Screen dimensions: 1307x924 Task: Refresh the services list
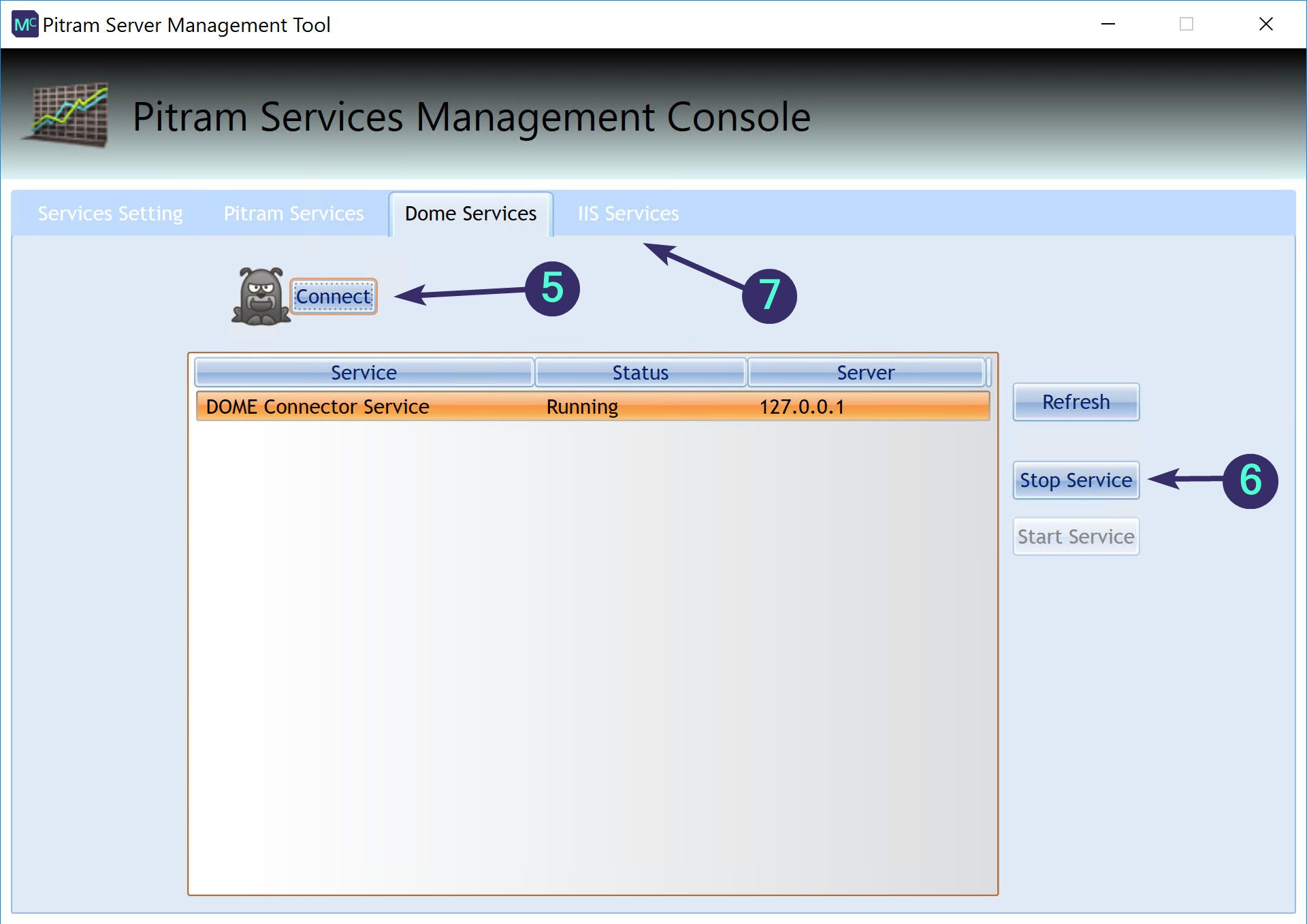[1076, 401]
